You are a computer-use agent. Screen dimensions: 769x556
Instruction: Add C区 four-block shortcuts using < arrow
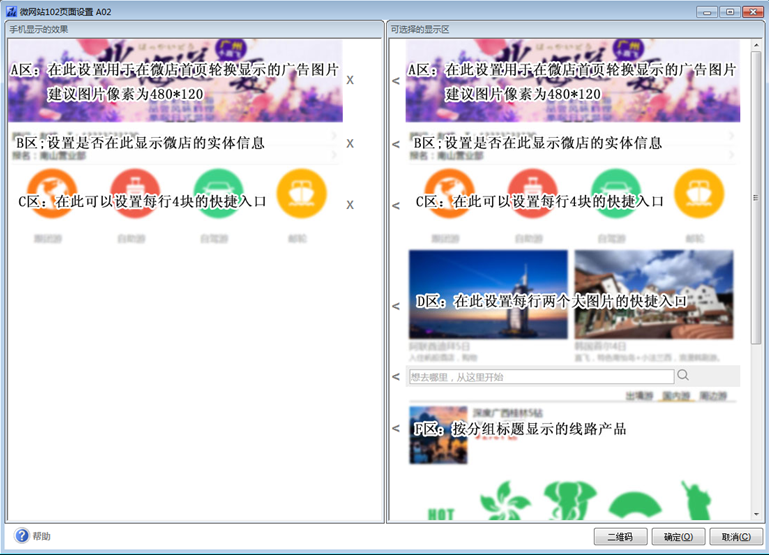[x=396, y=206]
